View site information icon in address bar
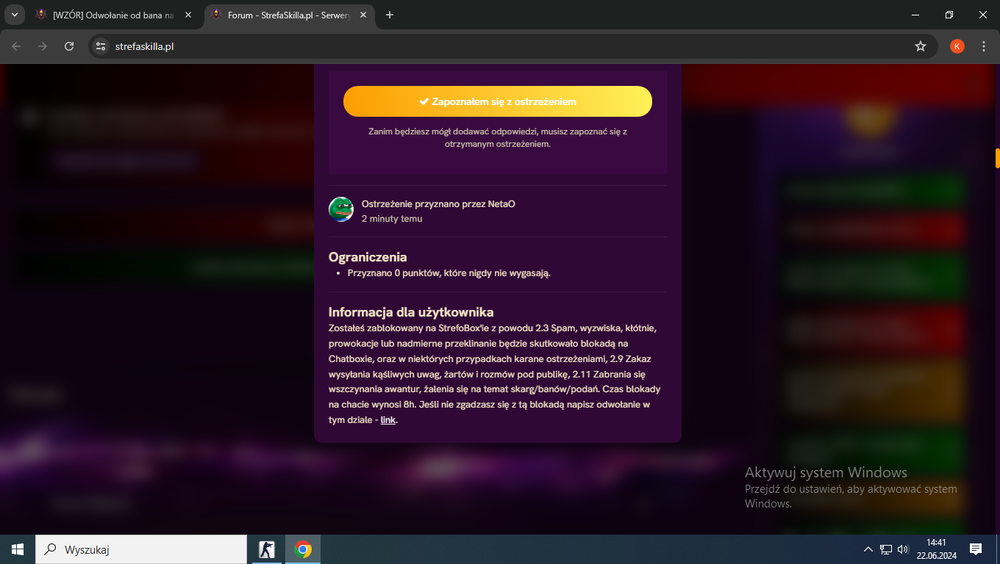Screen dimensions: 1000x564 100,46
